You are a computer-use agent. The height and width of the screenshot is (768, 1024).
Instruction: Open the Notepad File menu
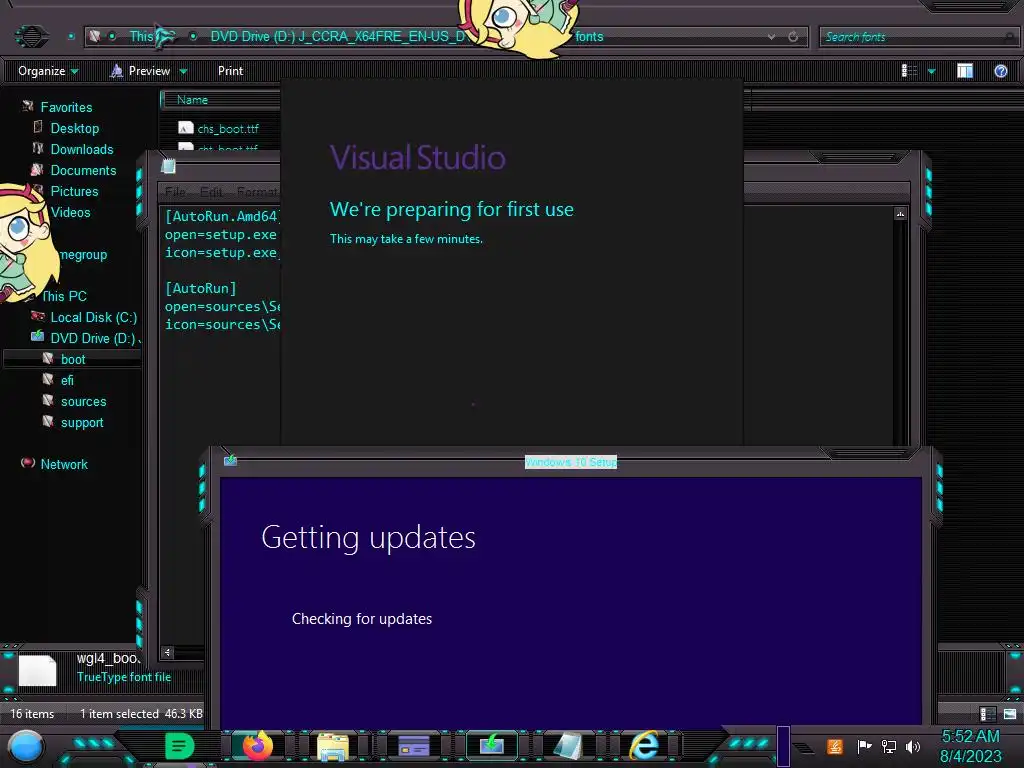174,192
